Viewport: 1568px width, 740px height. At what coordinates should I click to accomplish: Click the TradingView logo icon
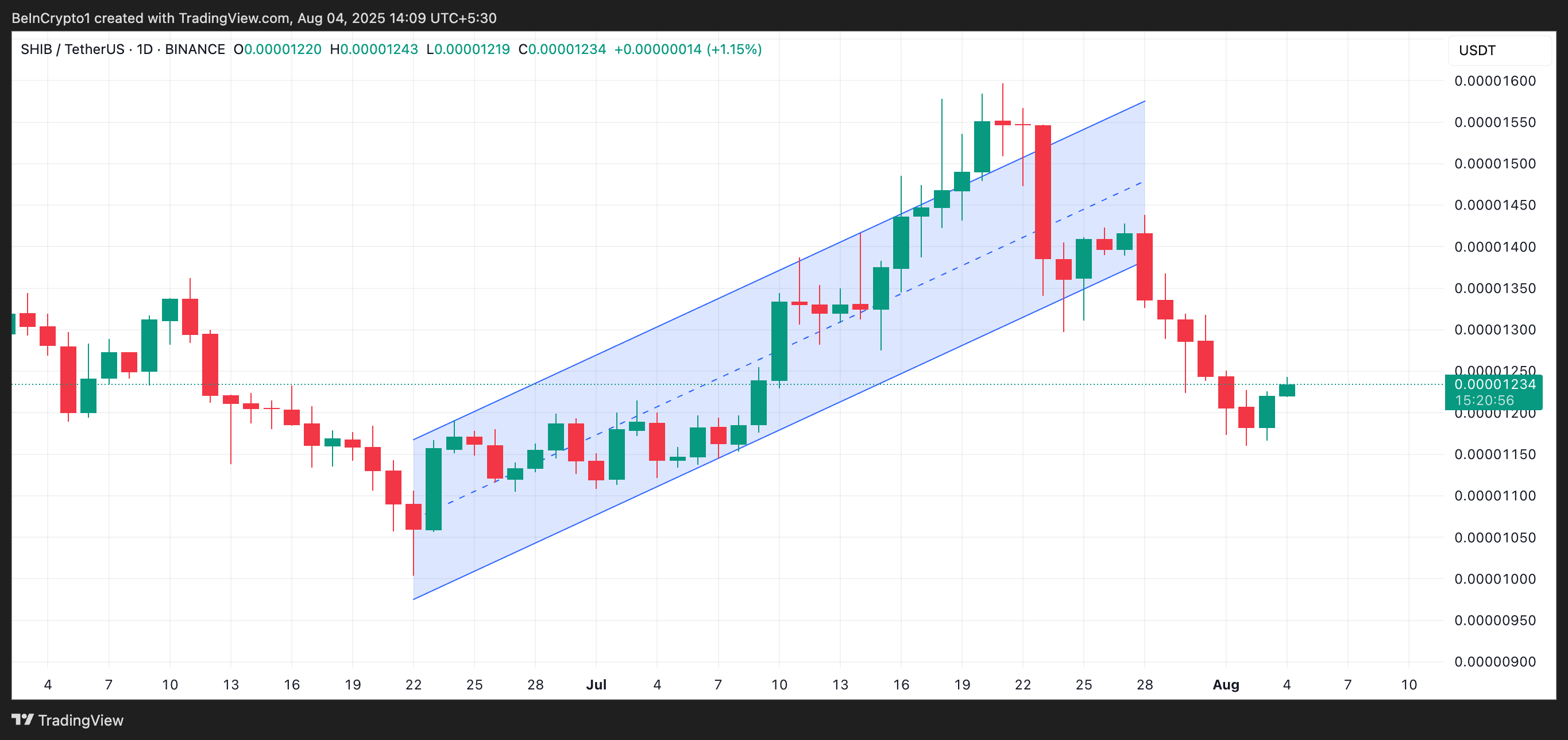coord(22,719)
